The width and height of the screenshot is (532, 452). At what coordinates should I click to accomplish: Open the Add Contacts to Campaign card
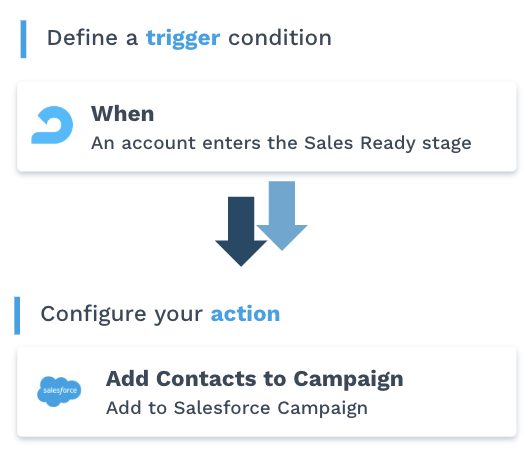(267, 392)
